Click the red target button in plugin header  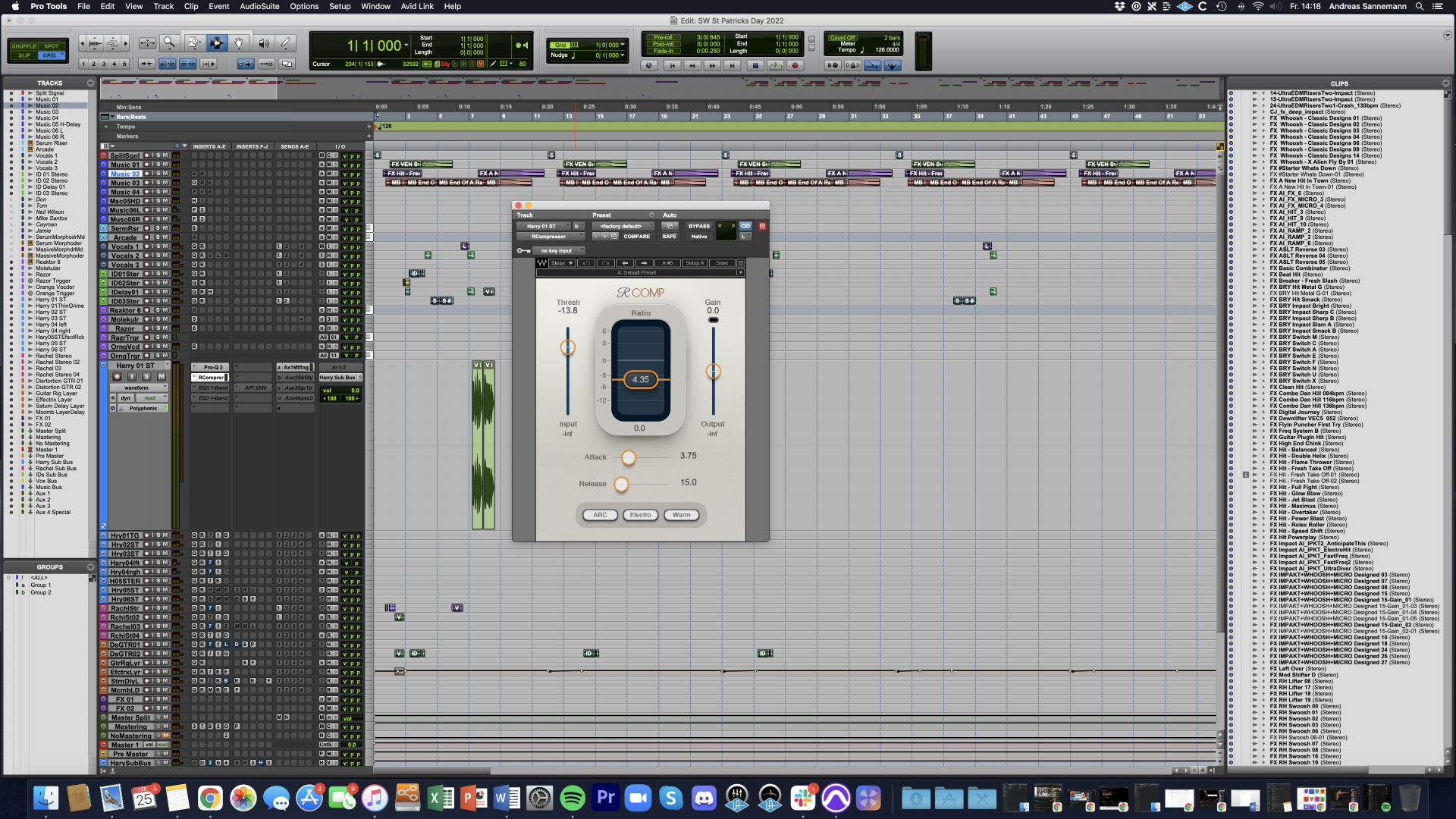click(762, 226)
